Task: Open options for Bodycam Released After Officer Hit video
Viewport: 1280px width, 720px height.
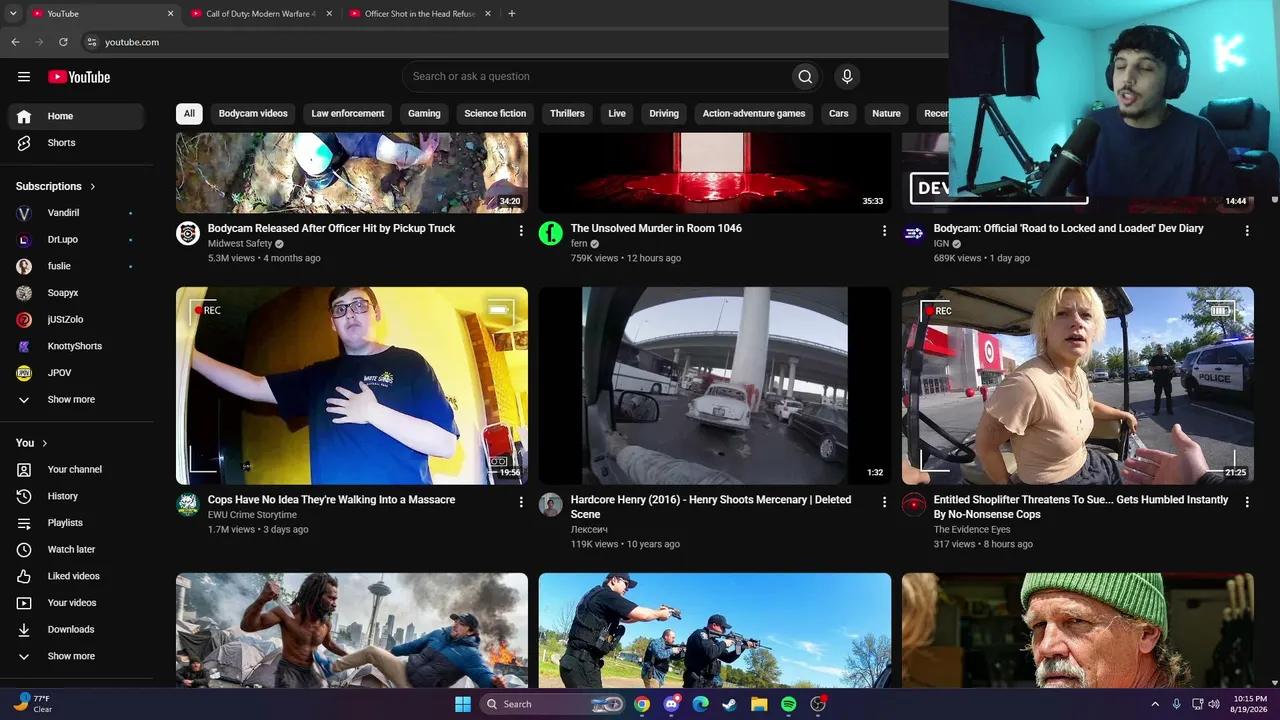Action: click(521, 231)
